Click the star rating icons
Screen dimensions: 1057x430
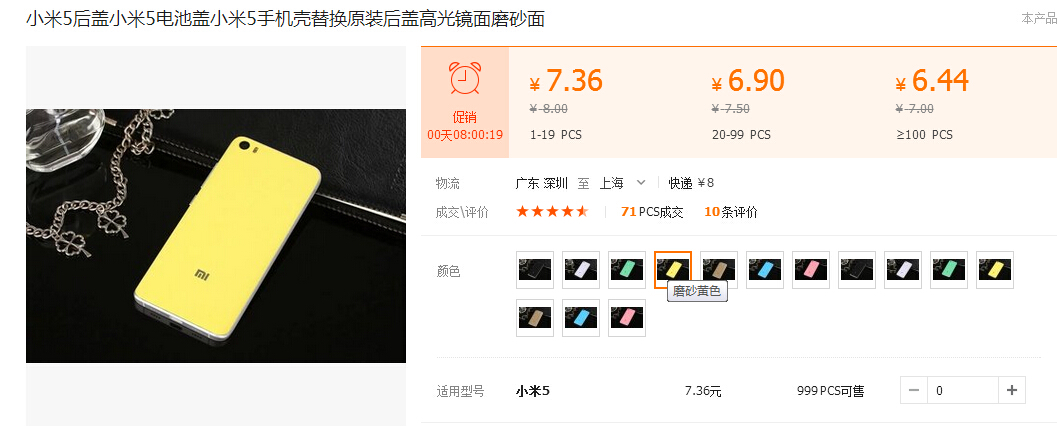552,212
